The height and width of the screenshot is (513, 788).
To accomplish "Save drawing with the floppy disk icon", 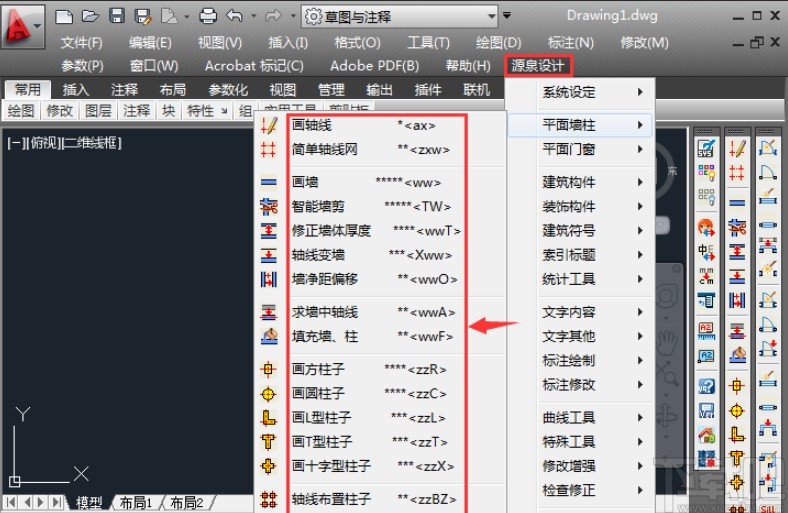I will (117, 16).
